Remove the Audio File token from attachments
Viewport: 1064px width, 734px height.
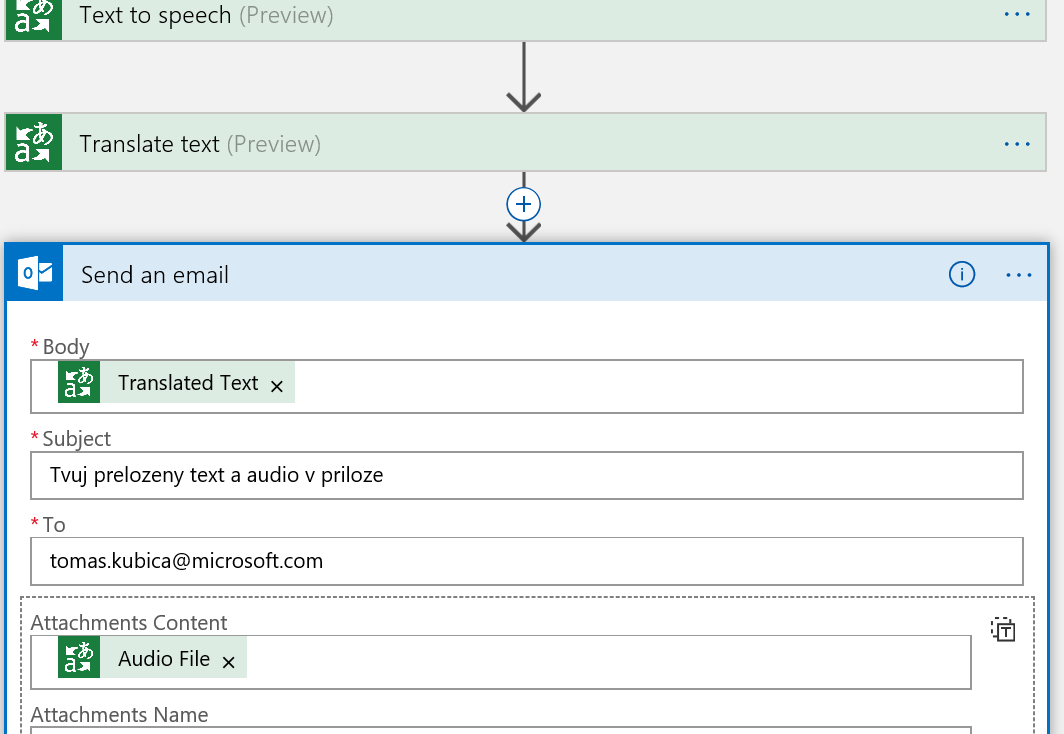pos(229,662)
